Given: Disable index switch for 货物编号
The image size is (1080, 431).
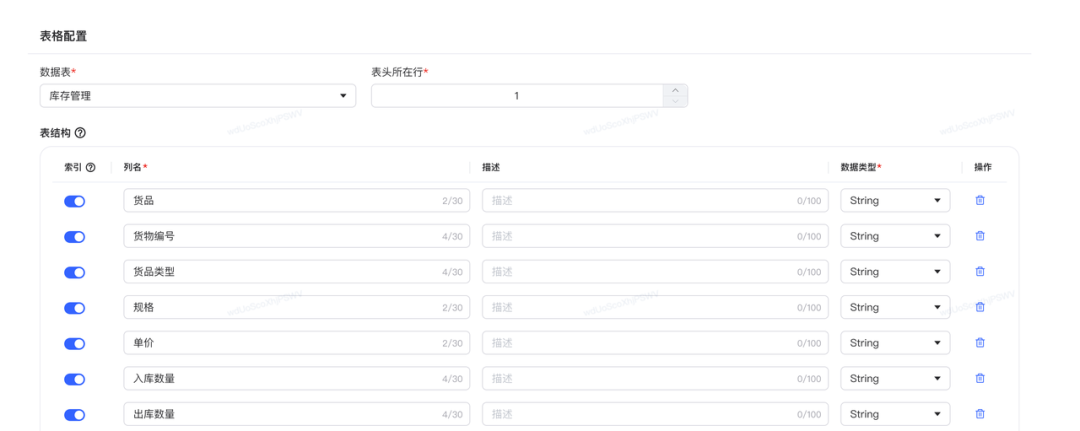Looking at the screenshot, I should [x=75, y=237].
